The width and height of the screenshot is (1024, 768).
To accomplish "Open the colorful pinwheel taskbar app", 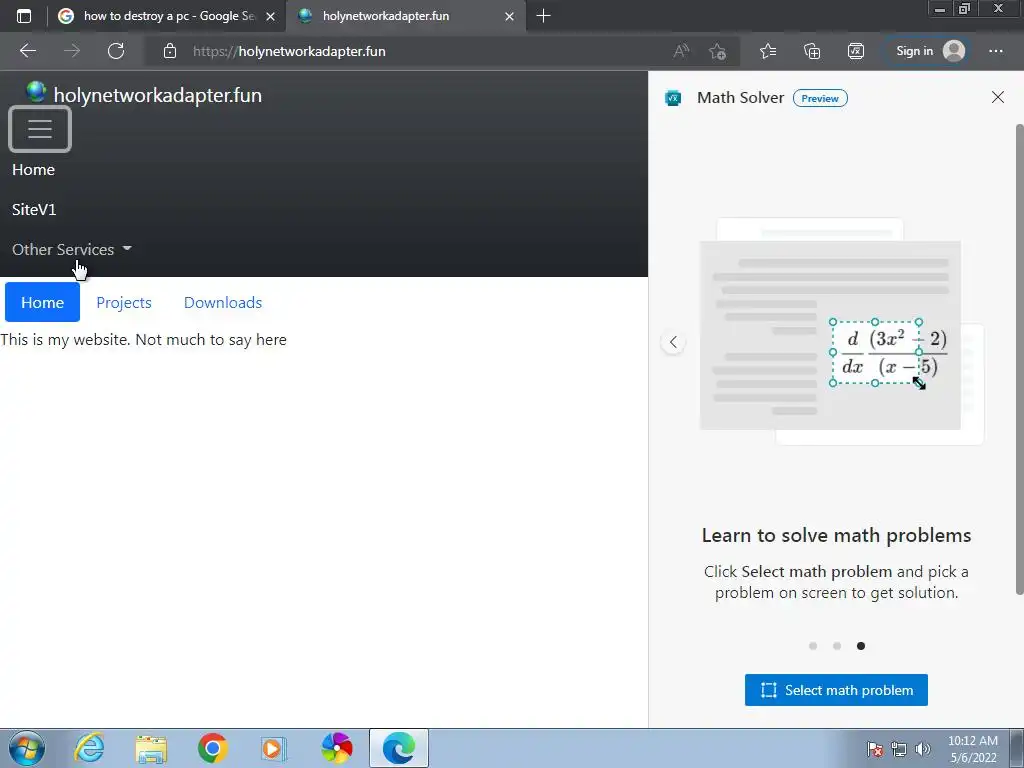I will click(x=337, y=748).
